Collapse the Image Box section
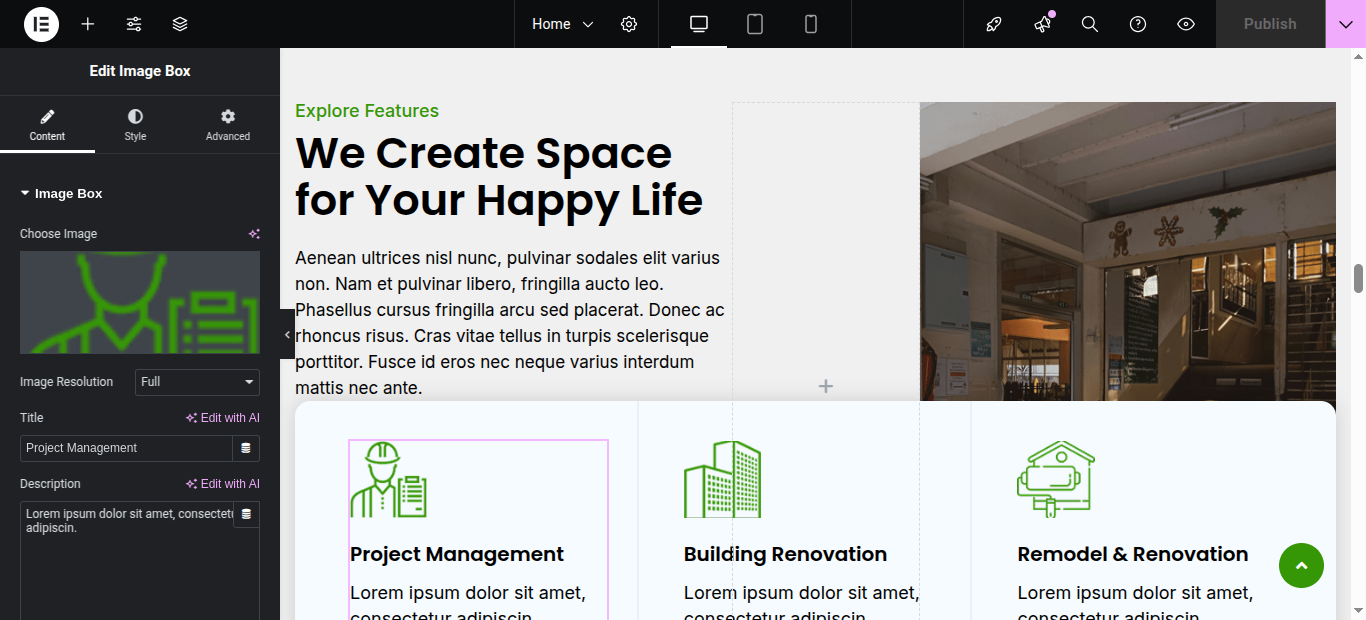The height and width of the screenshot is (620, 1366). 61,194
